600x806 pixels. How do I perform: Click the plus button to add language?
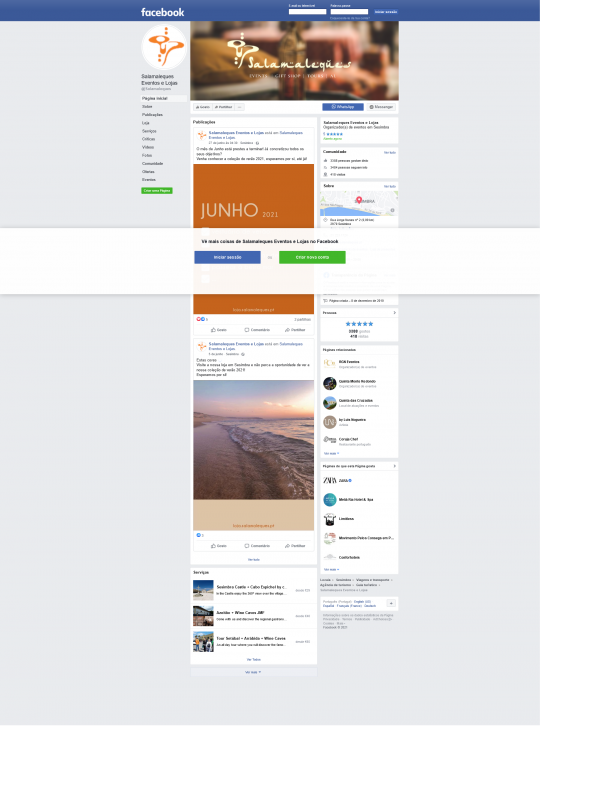pyautogui.click(x=391, y=603)
